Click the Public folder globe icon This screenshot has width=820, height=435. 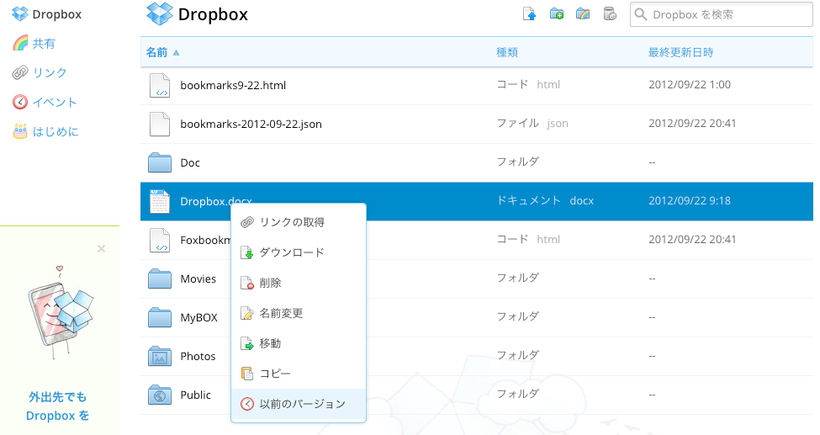click(x=160, y=395)
